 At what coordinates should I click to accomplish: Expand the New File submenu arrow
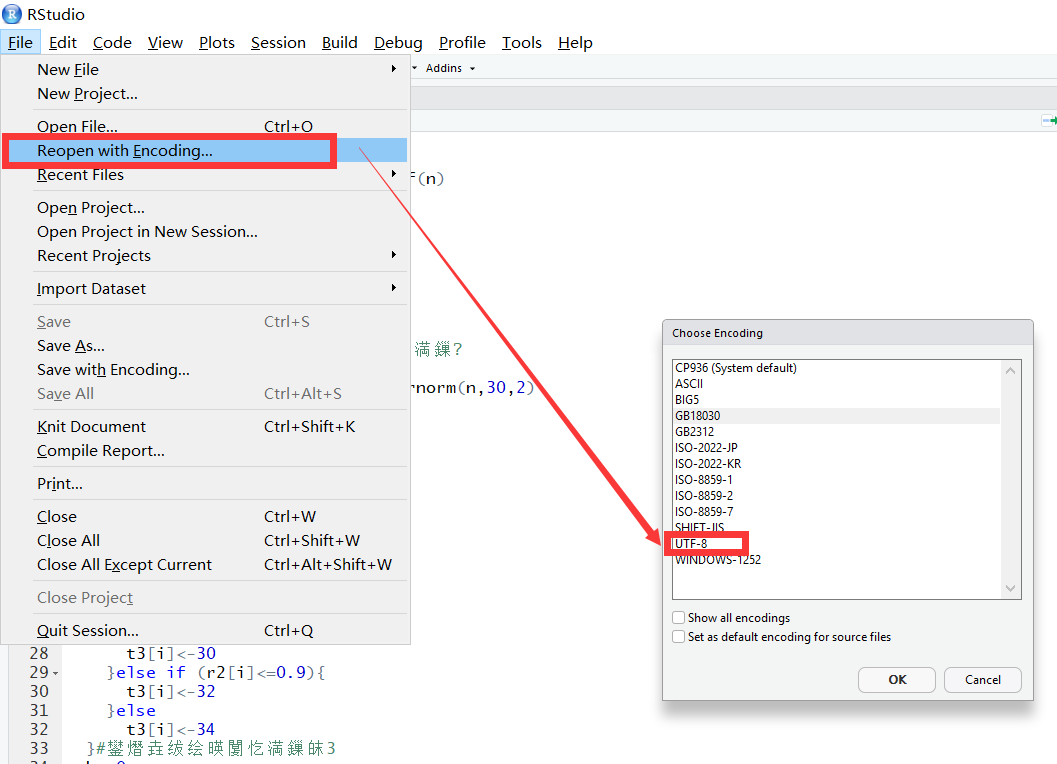click(x=394, y=69)
